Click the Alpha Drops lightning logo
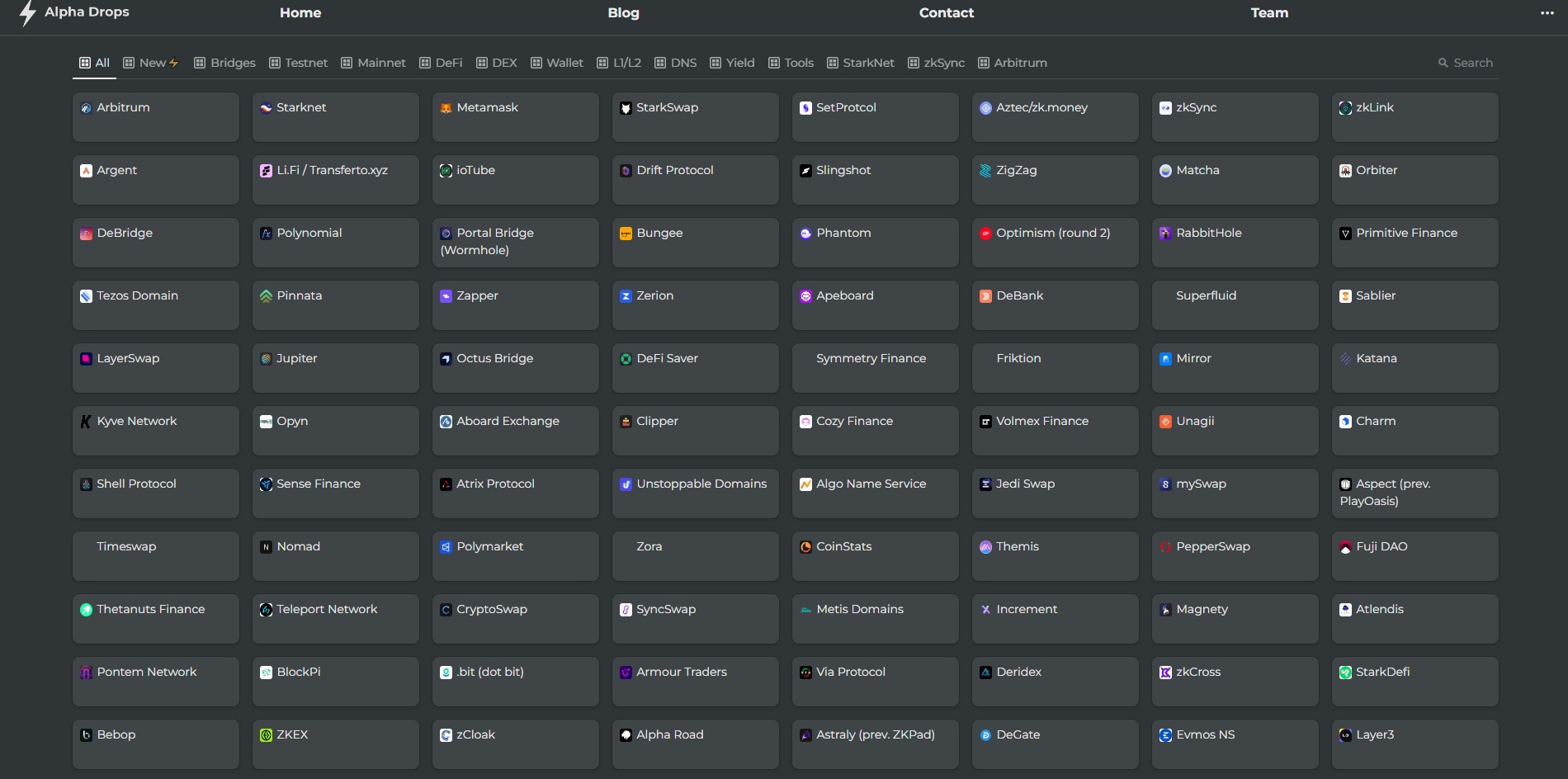Screen dimensions: 1568x779 coord(28,13)
